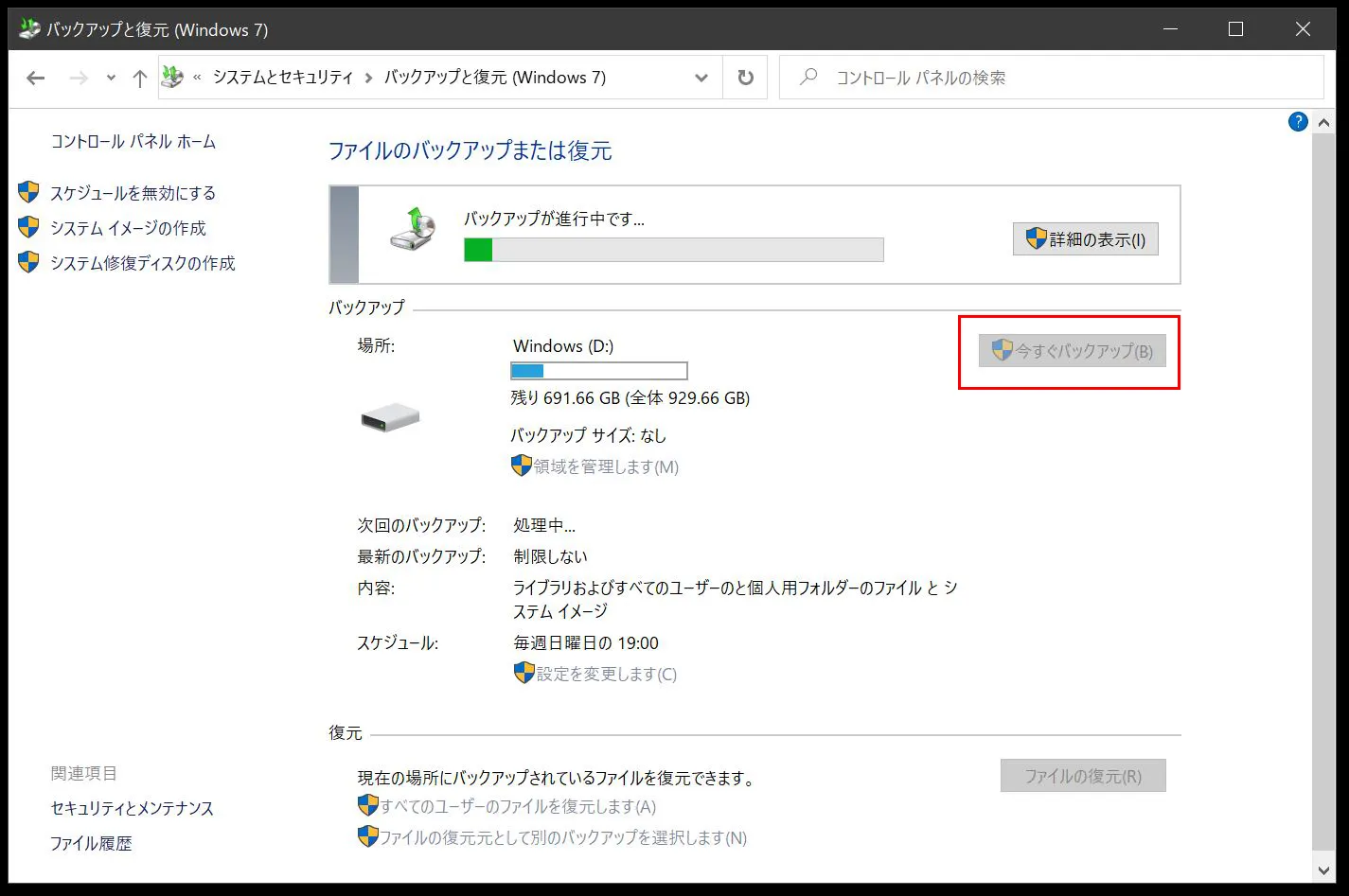Image resolution: width=1349 pixels, height=896 pixels.
Task: Click shield icon beside システム修復ディスクの作成
Action: coord(29,262)
